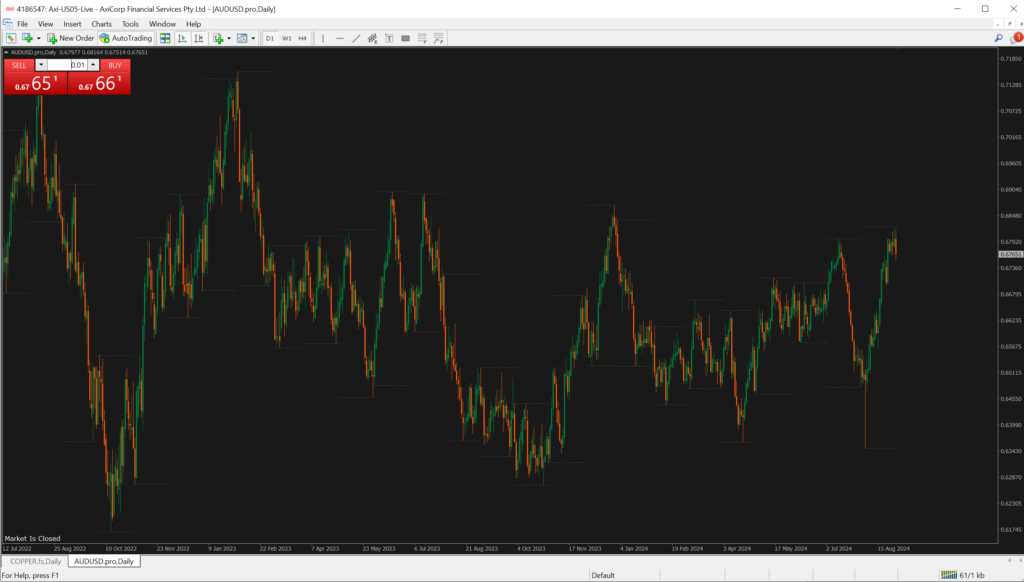Open the Window menu
The width and height of the screenshot is (1024, 582).
(x=162, y=24)
